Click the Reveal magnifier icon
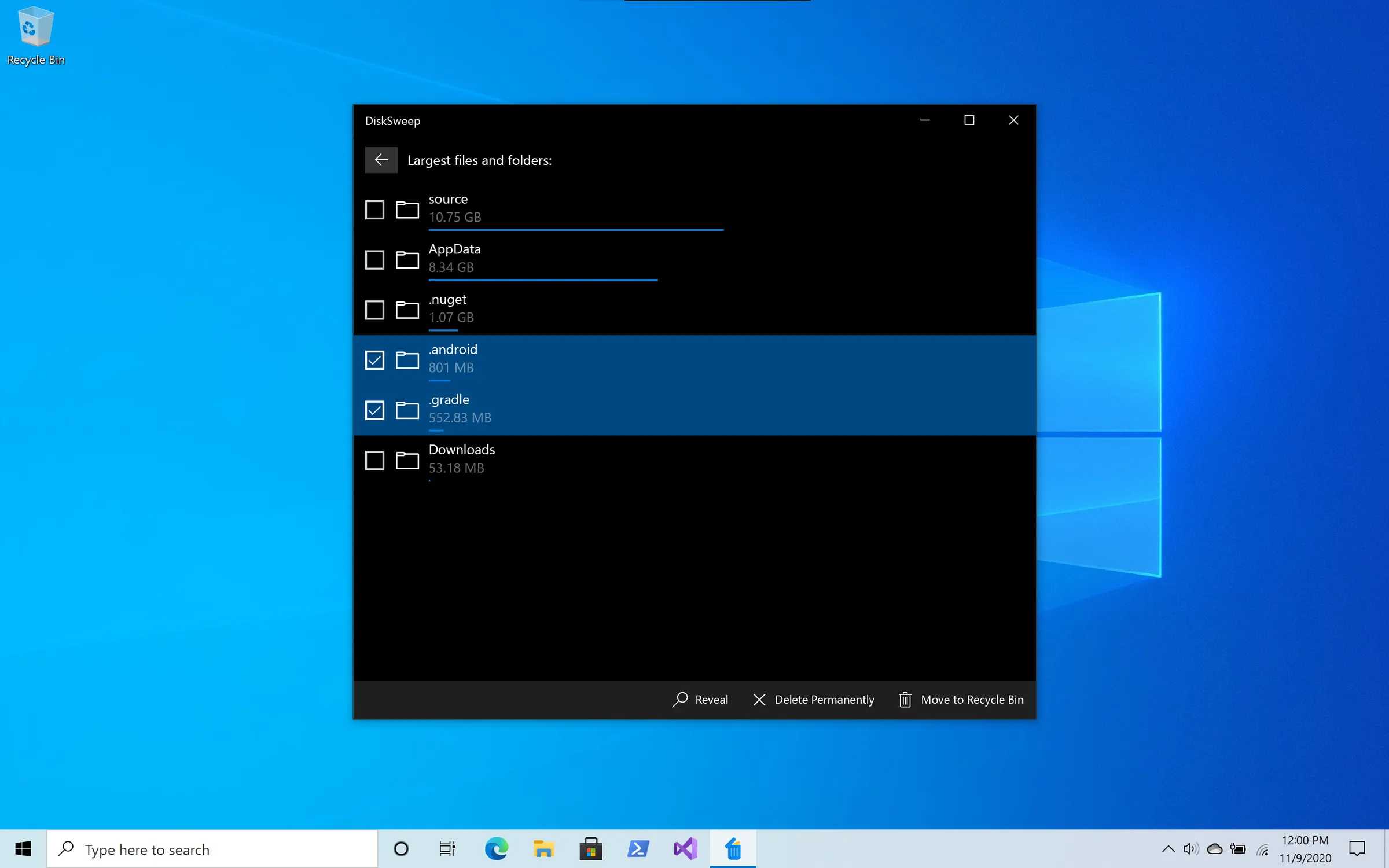Viewport: 1389px width, 868px height. click(680, 699)
